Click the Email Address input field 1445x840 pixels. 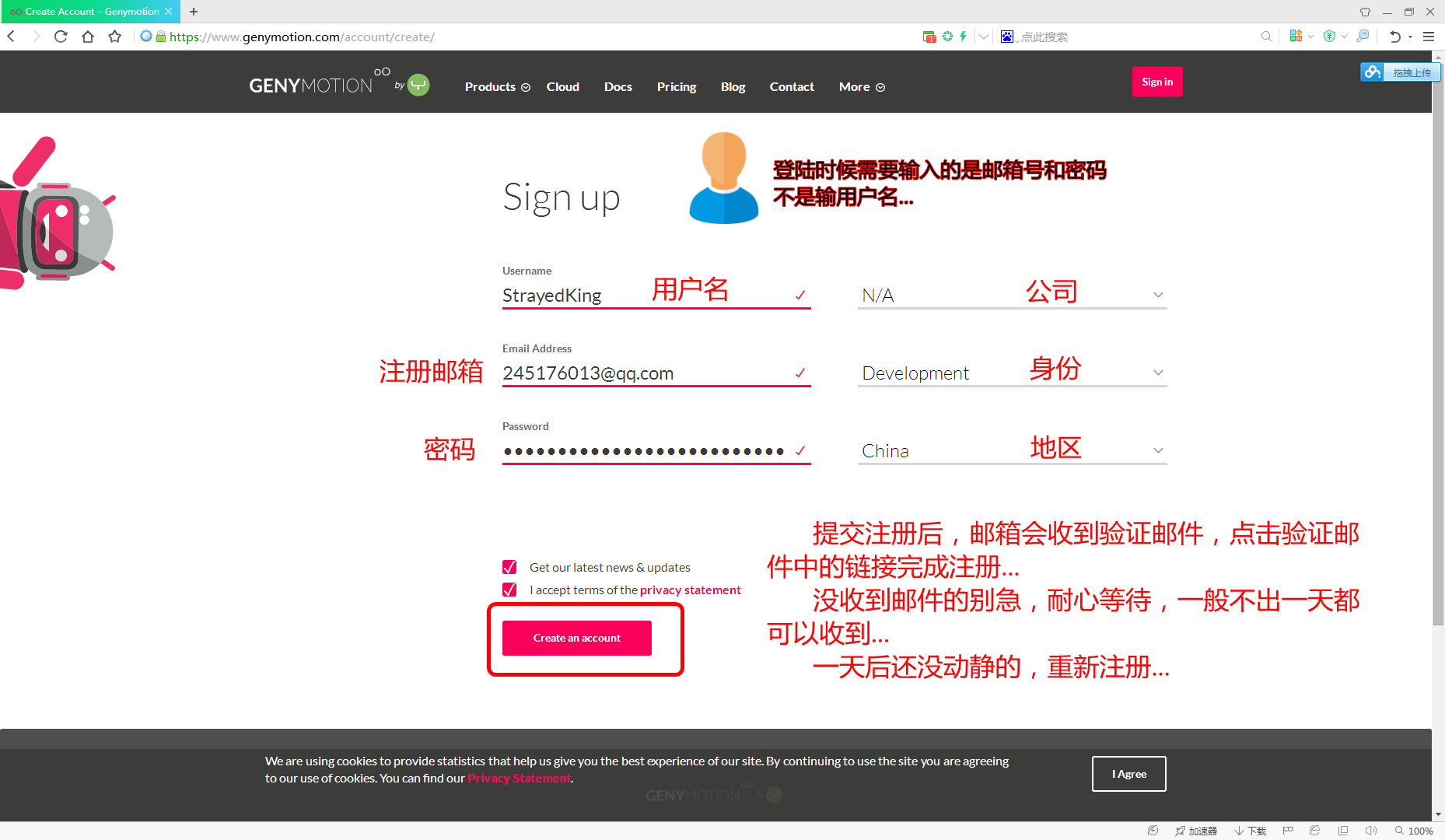(656, 373)
